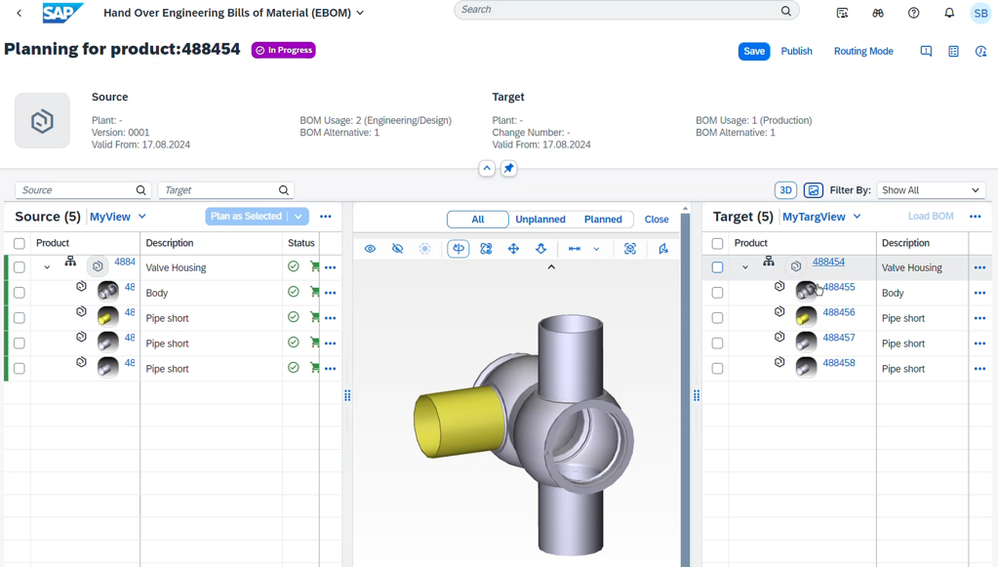This screenshot has height=567, width=998.
Task: Click the cart icon in source Body row
Action: [314, 291]
